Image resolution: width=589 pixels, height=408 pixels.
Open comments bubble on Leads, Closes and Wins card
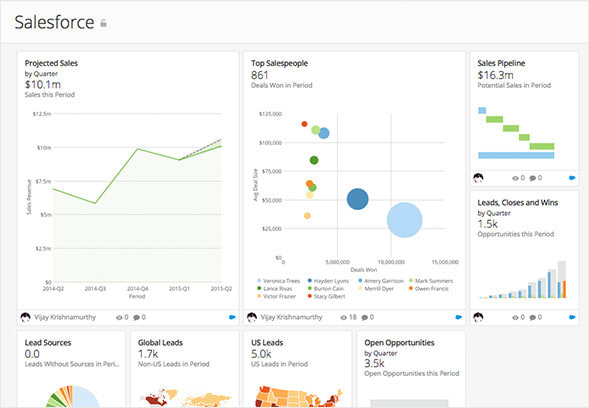tap(533, 318)
